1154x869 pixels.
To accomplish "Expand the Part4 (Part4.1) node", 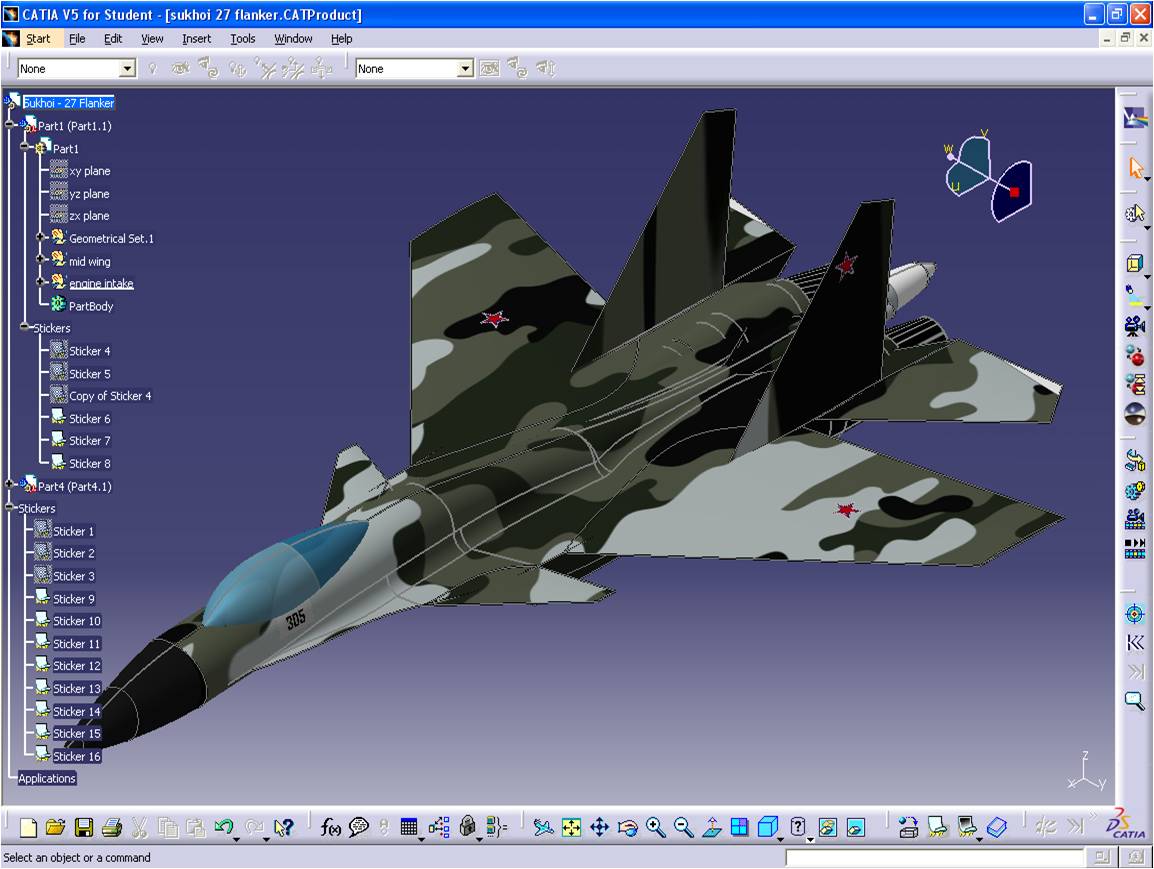I will (x=10, y=485).
